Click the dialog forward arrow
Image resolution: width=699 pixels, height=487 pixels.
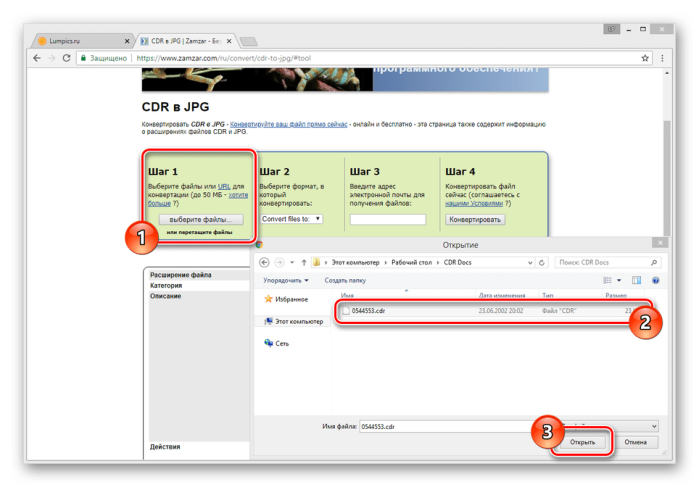coord(279,262)
